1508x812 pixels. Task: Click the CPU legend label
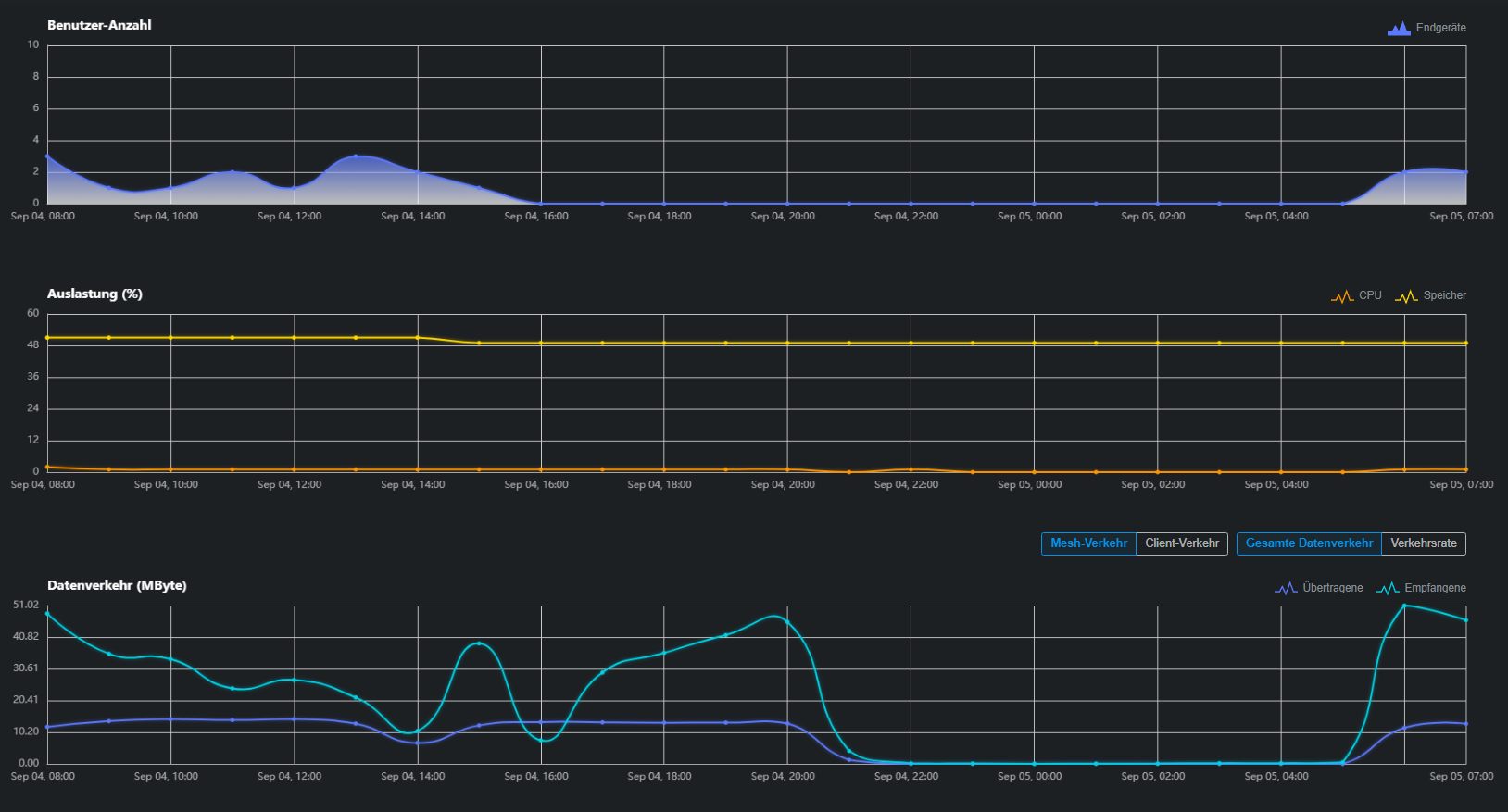1370,295
